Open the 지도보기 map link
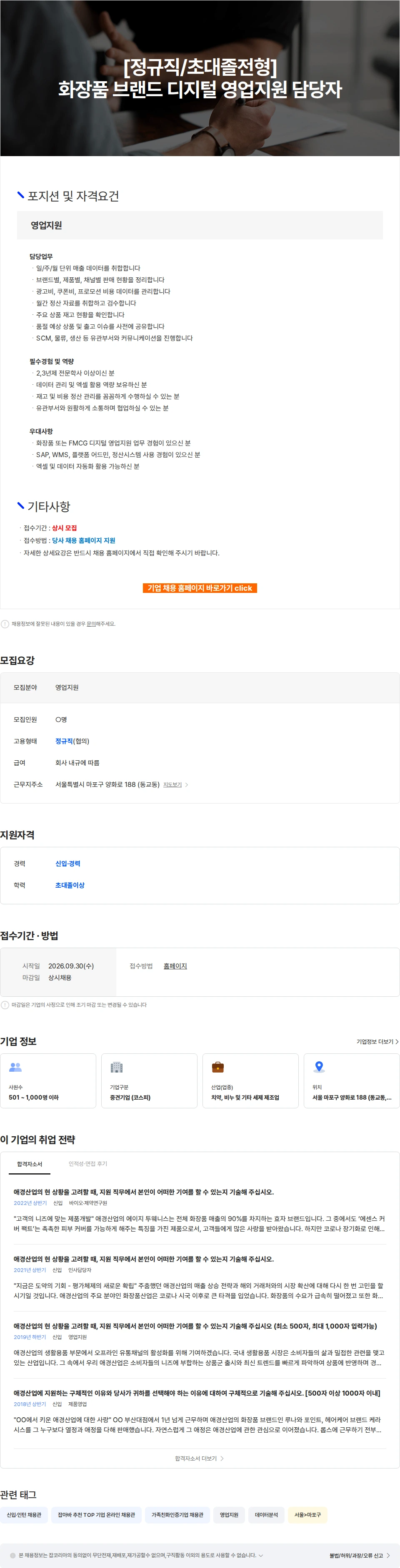The image size is (400, 1568). (x=172, y=784)
